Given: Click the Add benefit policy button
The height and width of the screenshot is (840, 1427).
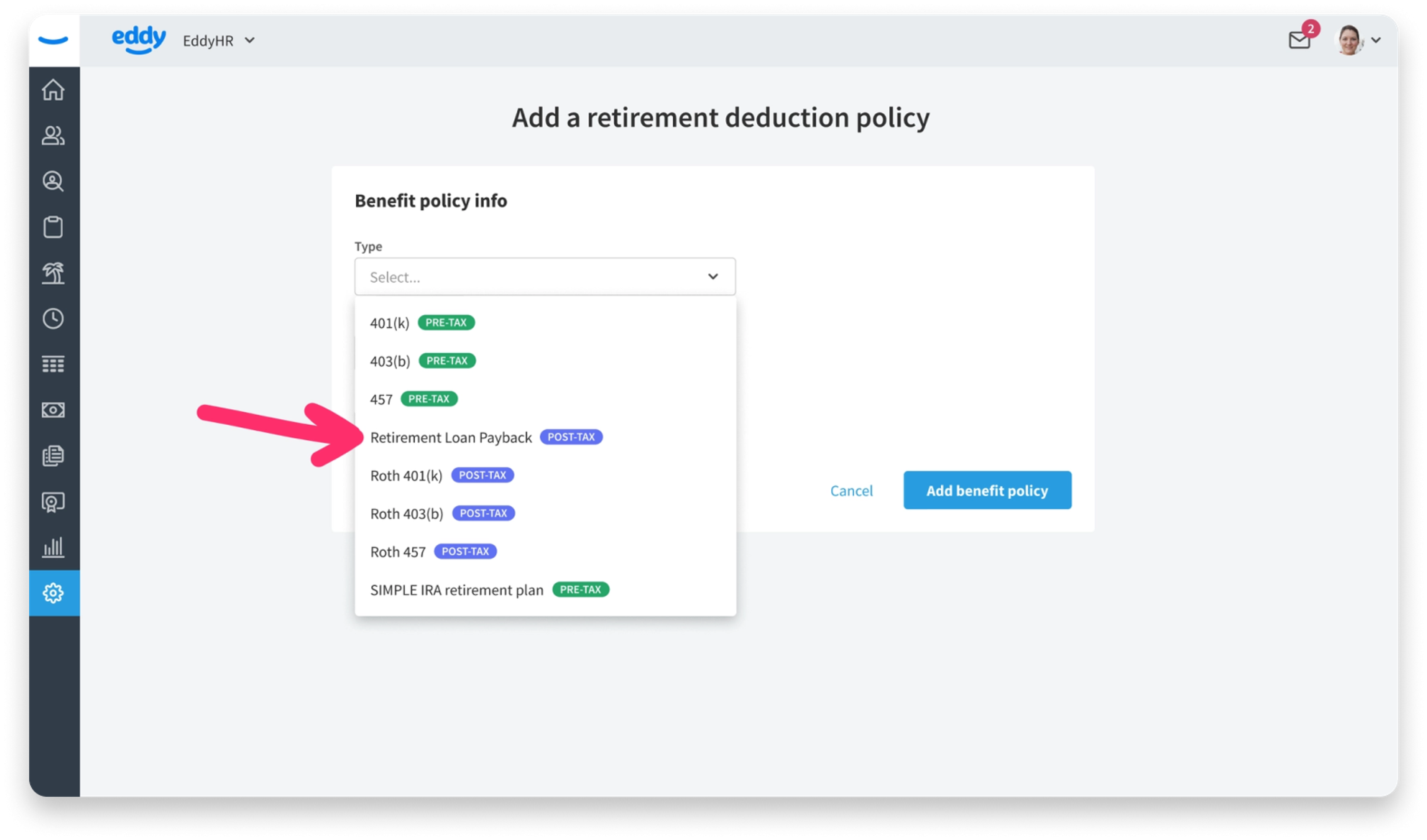Looking at the screenshot, I should (x=986, y=490).
